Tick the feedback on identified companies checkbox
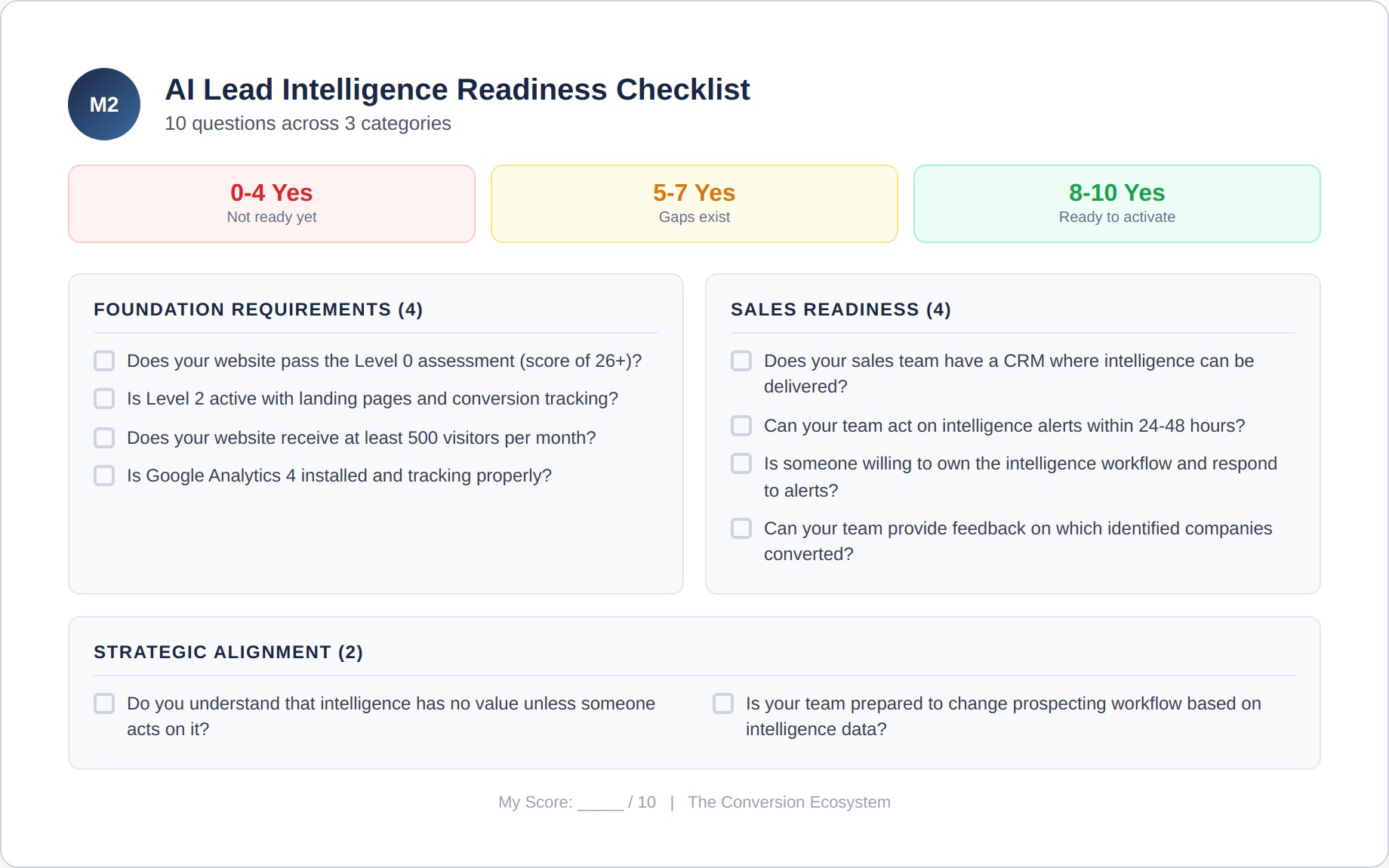1389x868 pixels. pos(741,528)
